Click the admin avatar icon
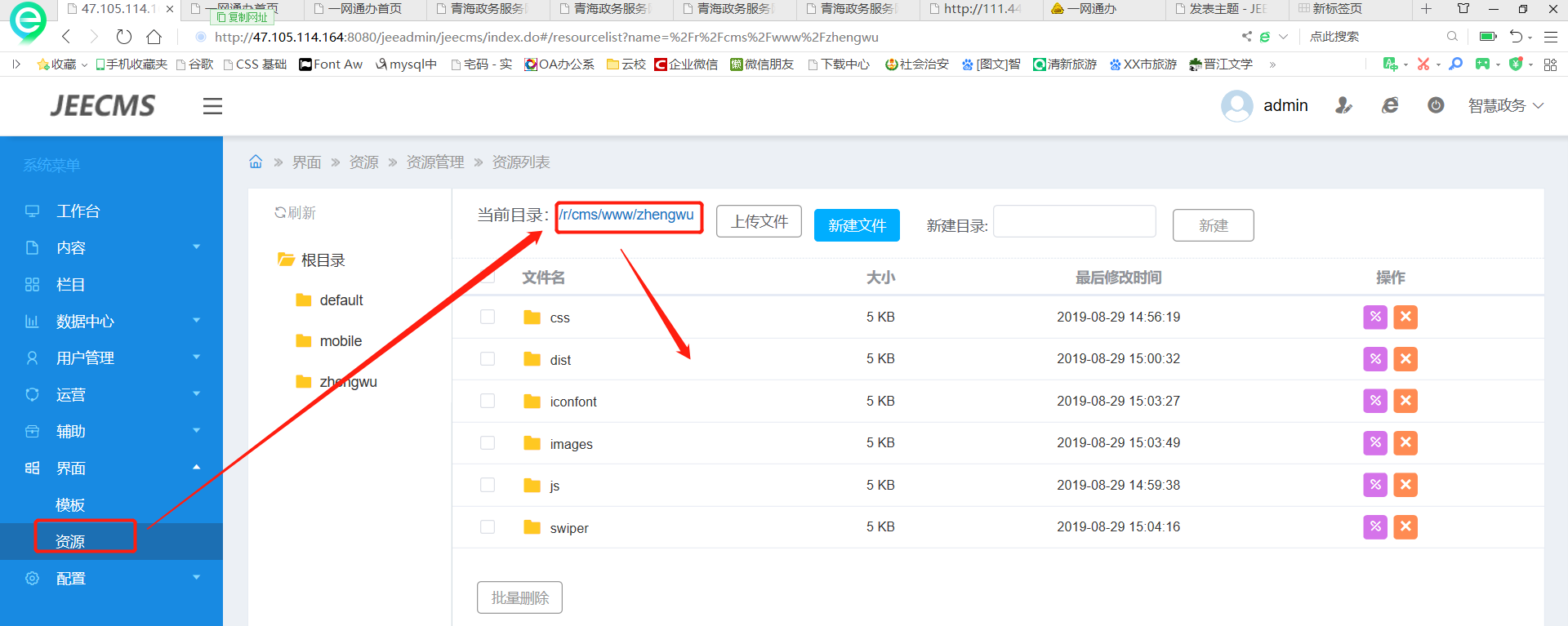The image size is (1568, 626). (1237, 106)
